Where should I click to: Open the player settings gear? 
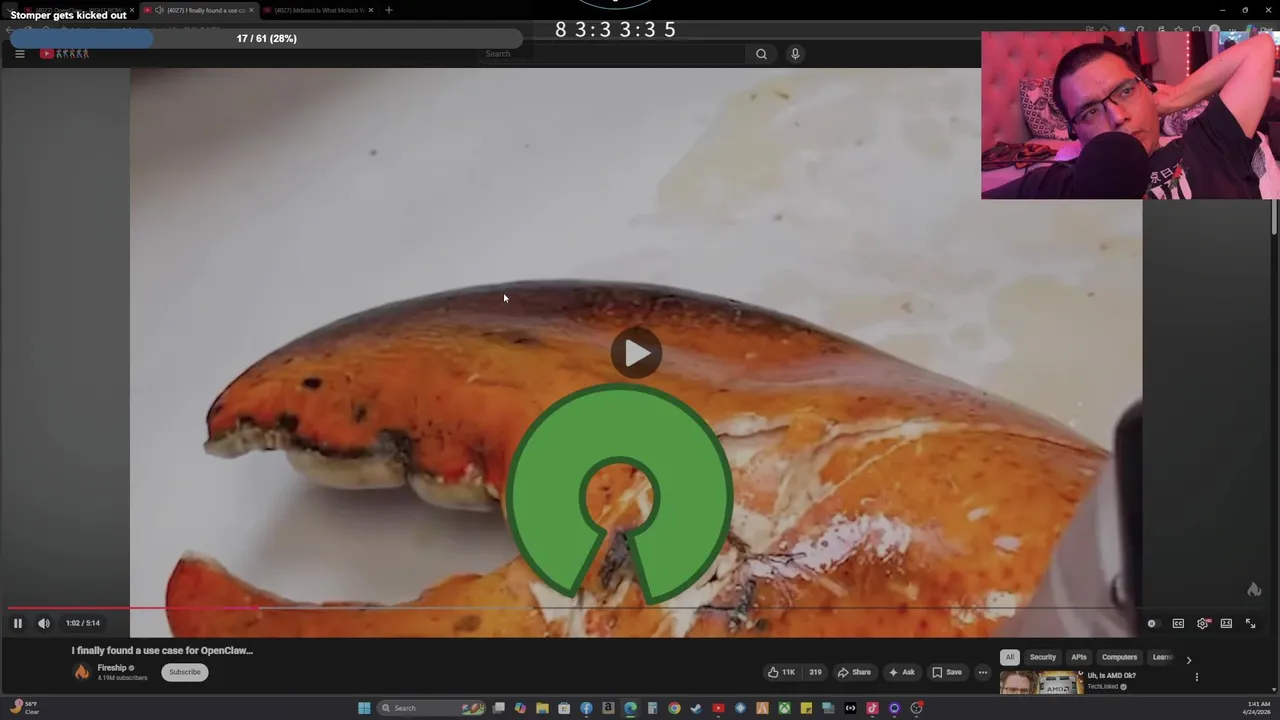point(1202,623)
